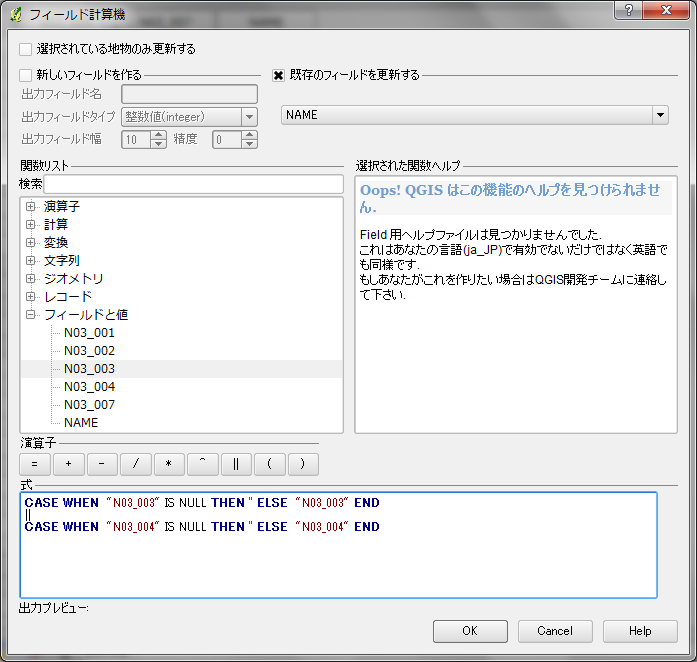Image resolution: width=697 pixels, height=662 pixels.
Task: Collapse the フィールドと値 tree node
Action: tap(31, 315)
